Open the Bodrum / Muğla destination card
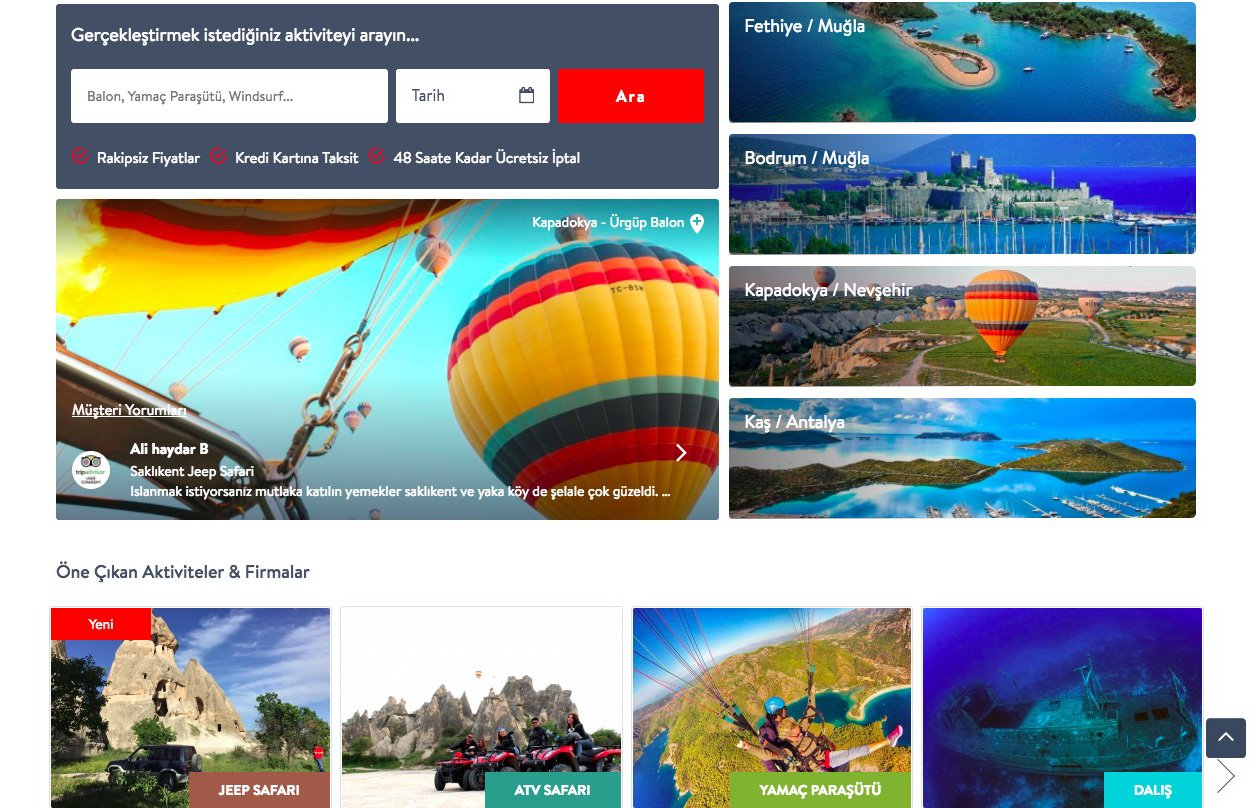 [x=962, y=194]
